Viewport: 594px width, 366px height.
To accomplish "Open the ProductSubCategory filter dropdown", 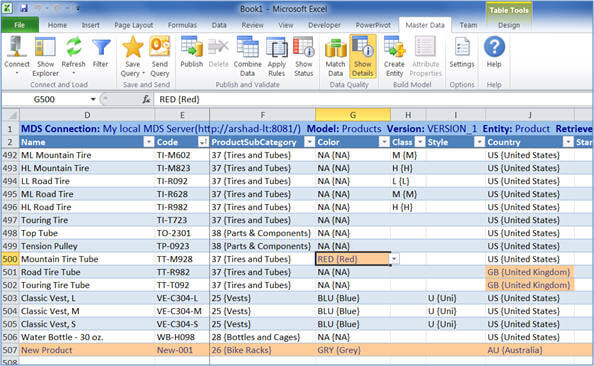I will (310, 142).
